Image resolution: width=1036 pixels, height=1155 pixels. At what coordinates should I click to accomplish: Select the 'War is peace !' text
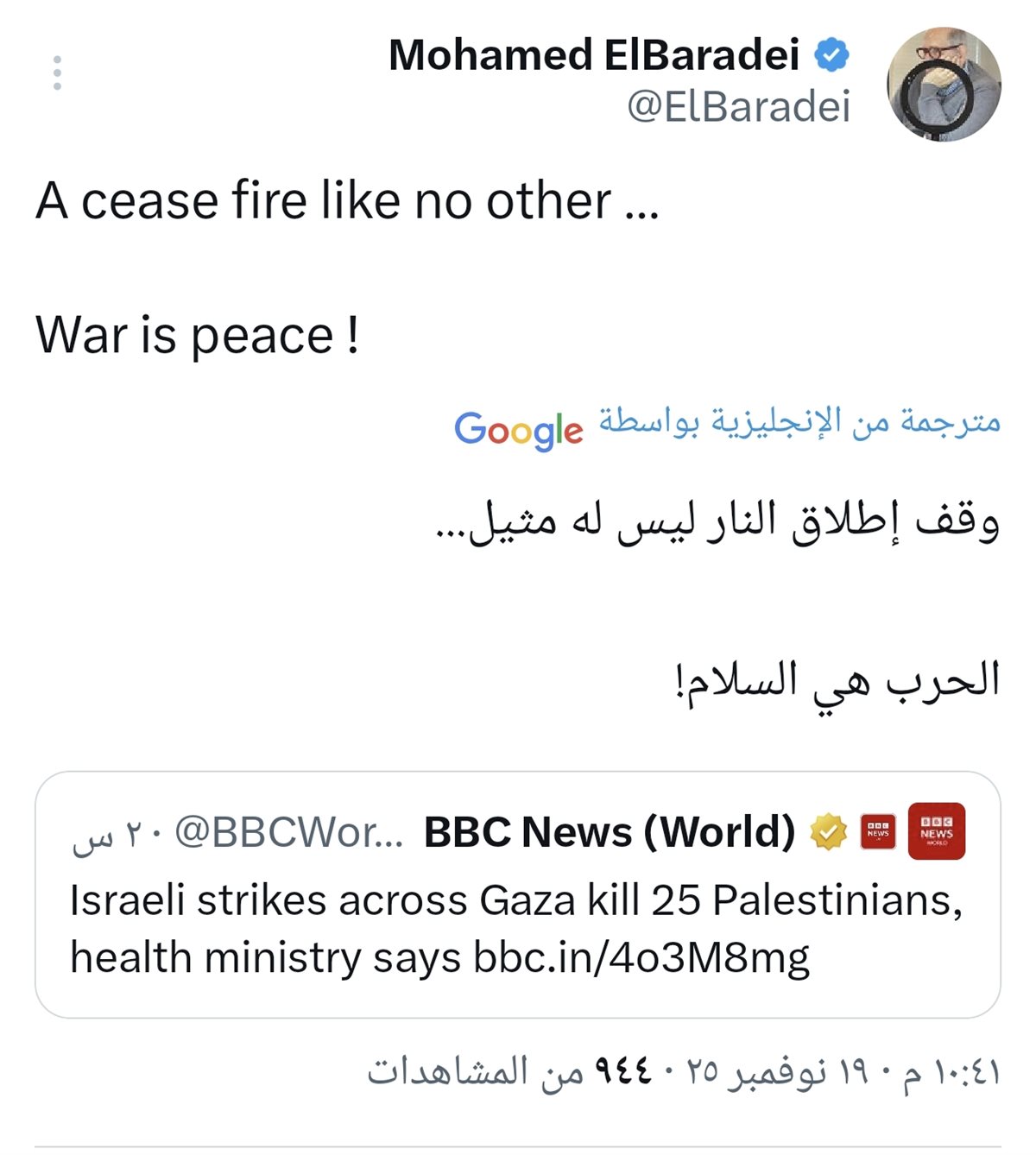[x=197, y=335]
